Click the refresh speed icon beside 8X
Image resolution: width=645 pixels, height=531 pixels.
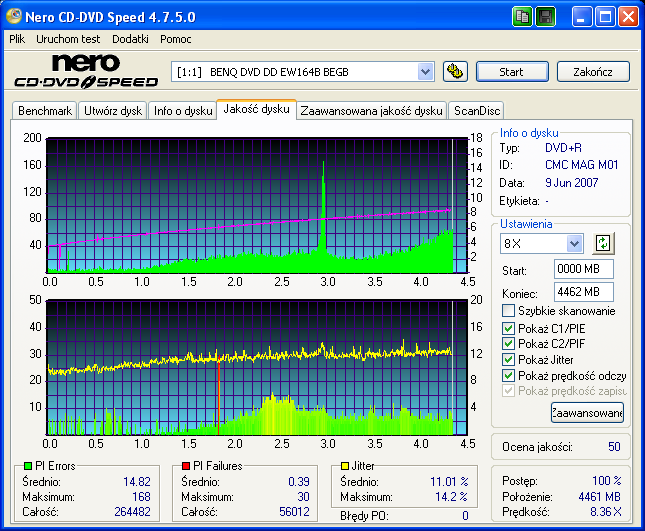pyautogui.click(x=603, y=243)
